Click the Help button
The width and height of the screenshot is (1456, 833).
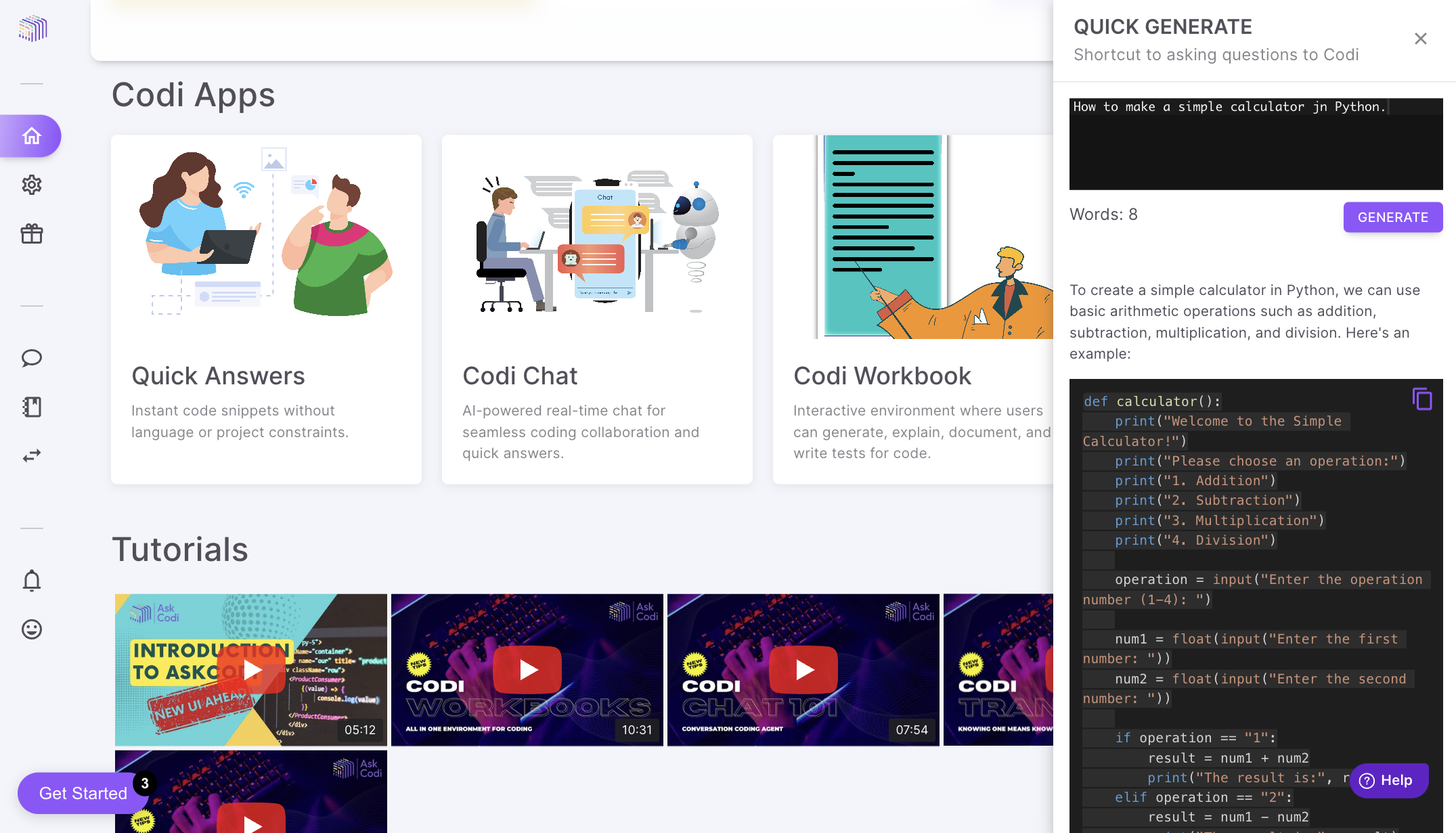[1388, 780]
